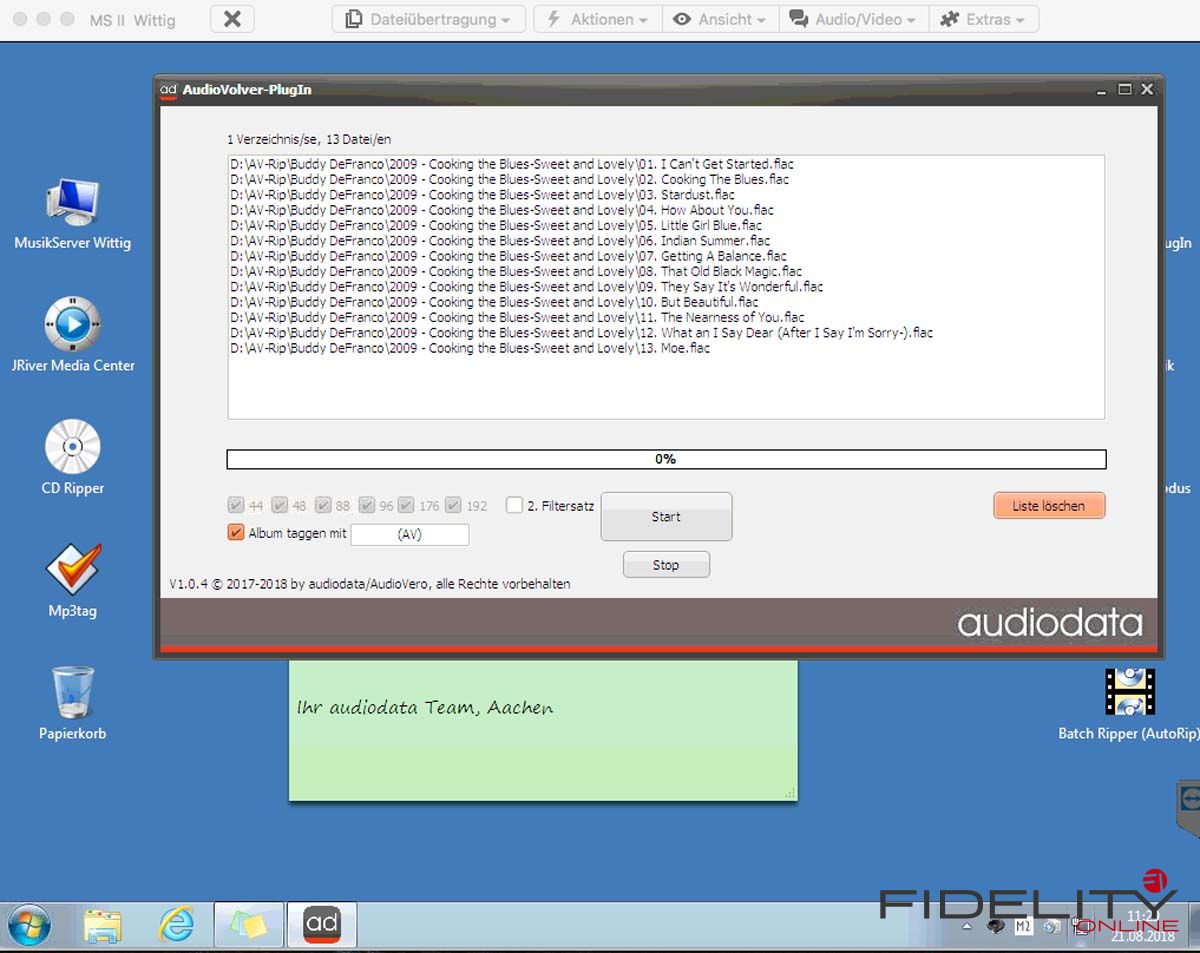Open the Mp3tag desktop icon
1200x953 pixels.
point(72,570)
